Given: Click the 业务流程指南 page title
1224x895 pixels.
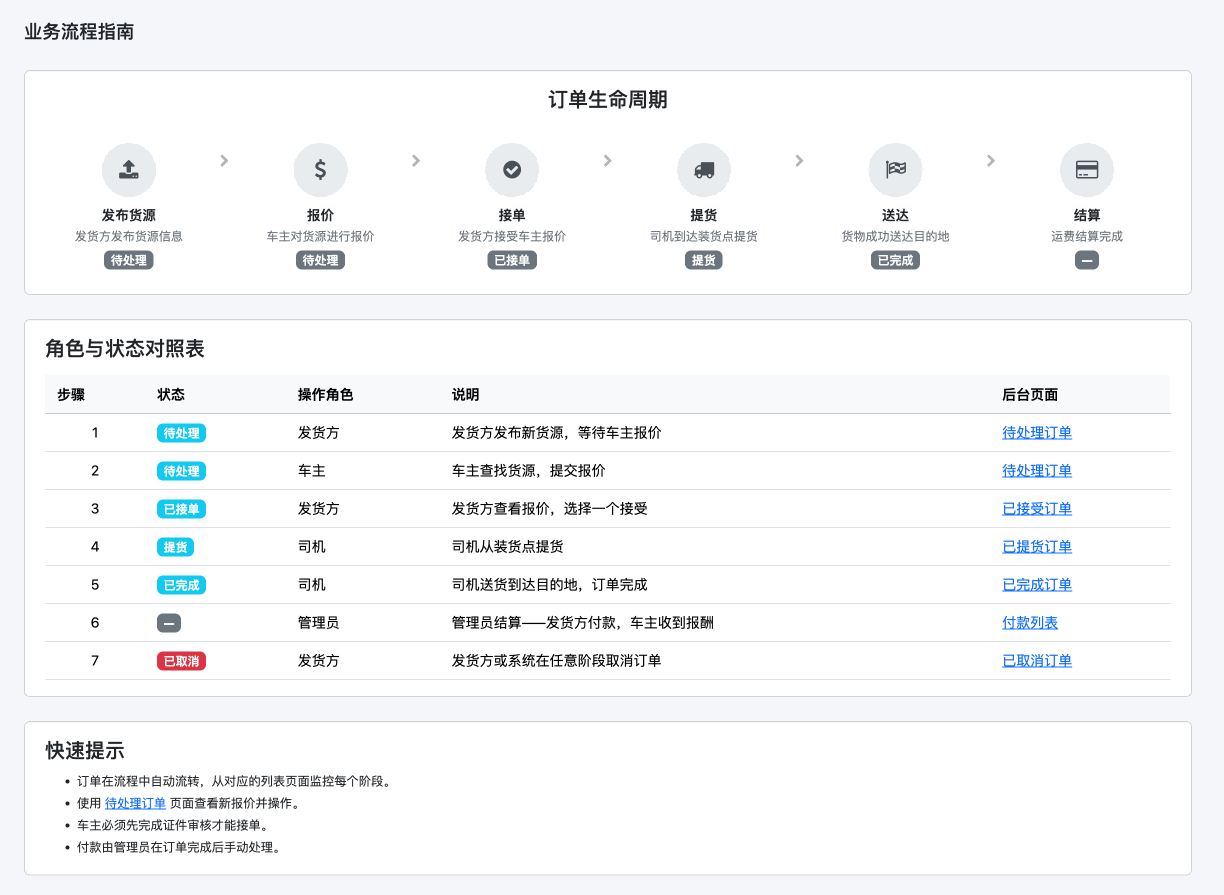Looking at the screenshot, I should (x=79, y=32).
